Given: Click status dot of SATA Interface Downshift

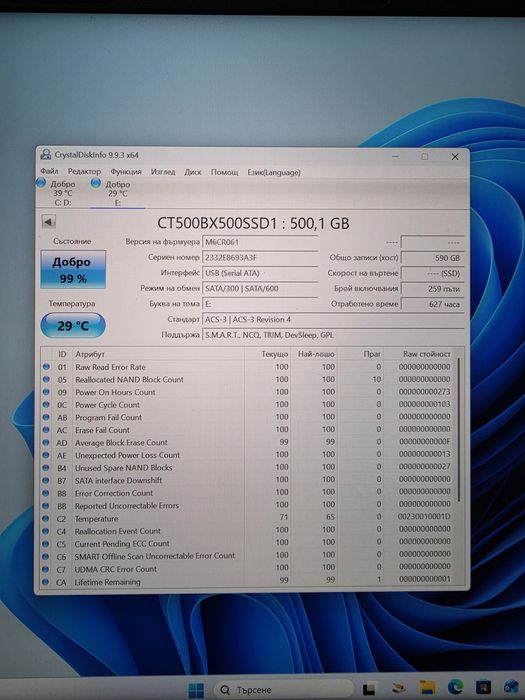Looking at the screenshot, I should (46, 480).
